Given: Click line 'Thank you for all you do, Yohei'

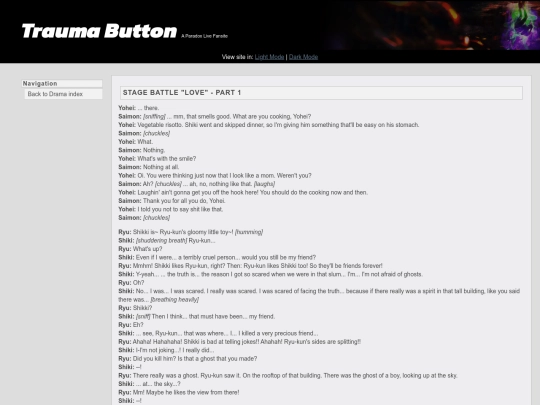Looking at the screenshot, I should 172,201.
